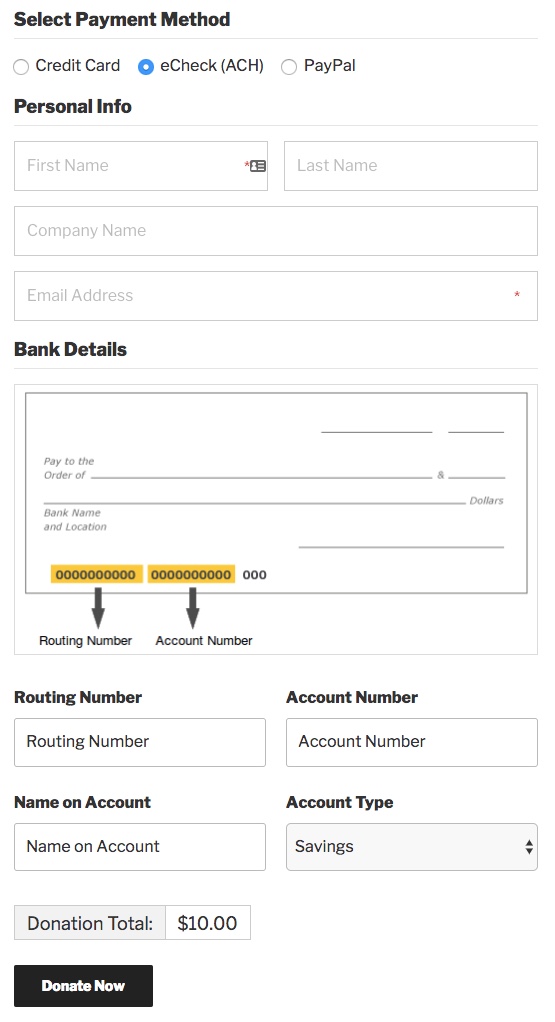Screen dimensions: 555x1022
Task: Click the $10.00 donation total amount
Action: pos(208,923)
